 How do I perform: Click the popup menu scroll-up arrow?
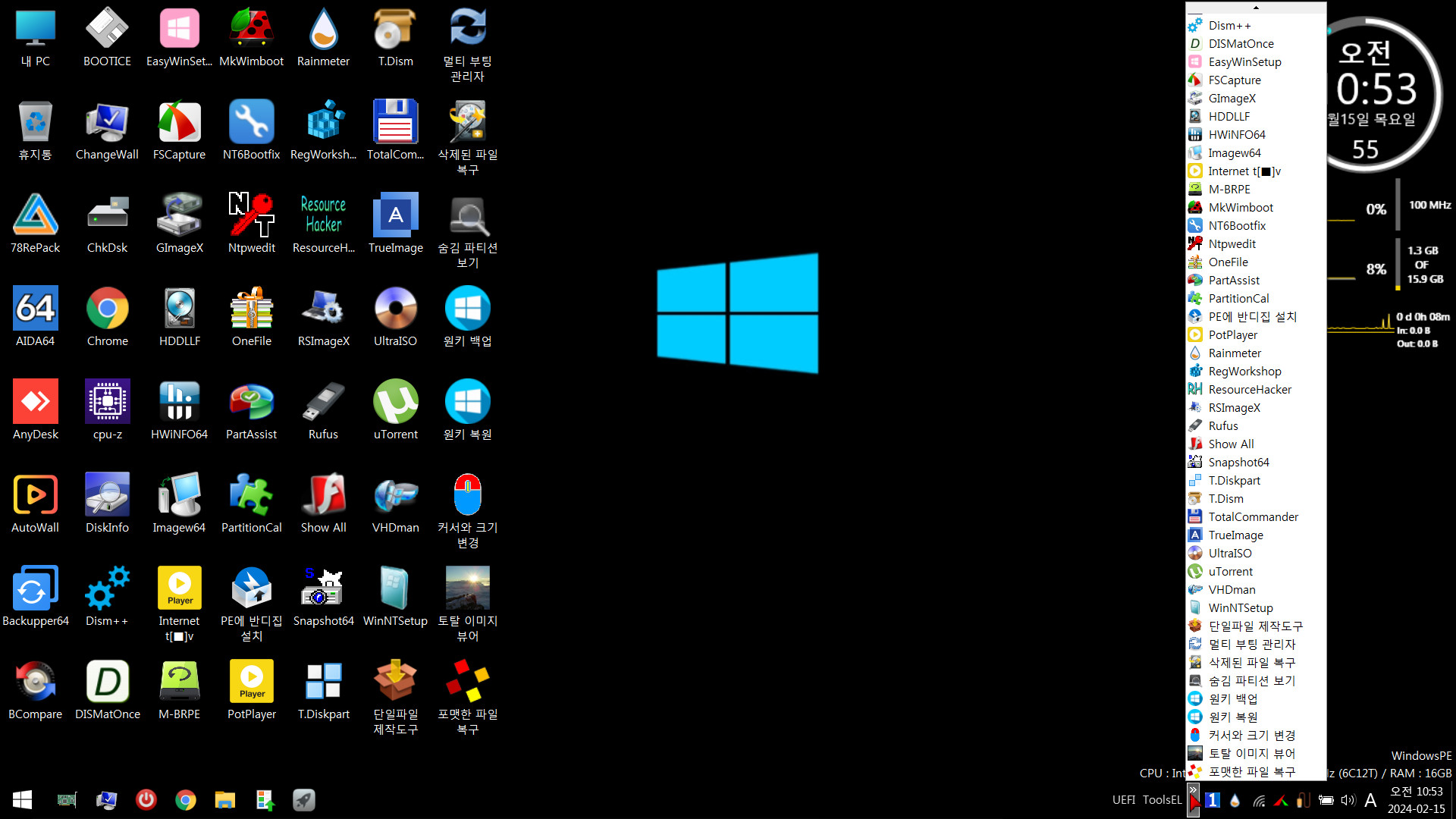click(1256, 8)
